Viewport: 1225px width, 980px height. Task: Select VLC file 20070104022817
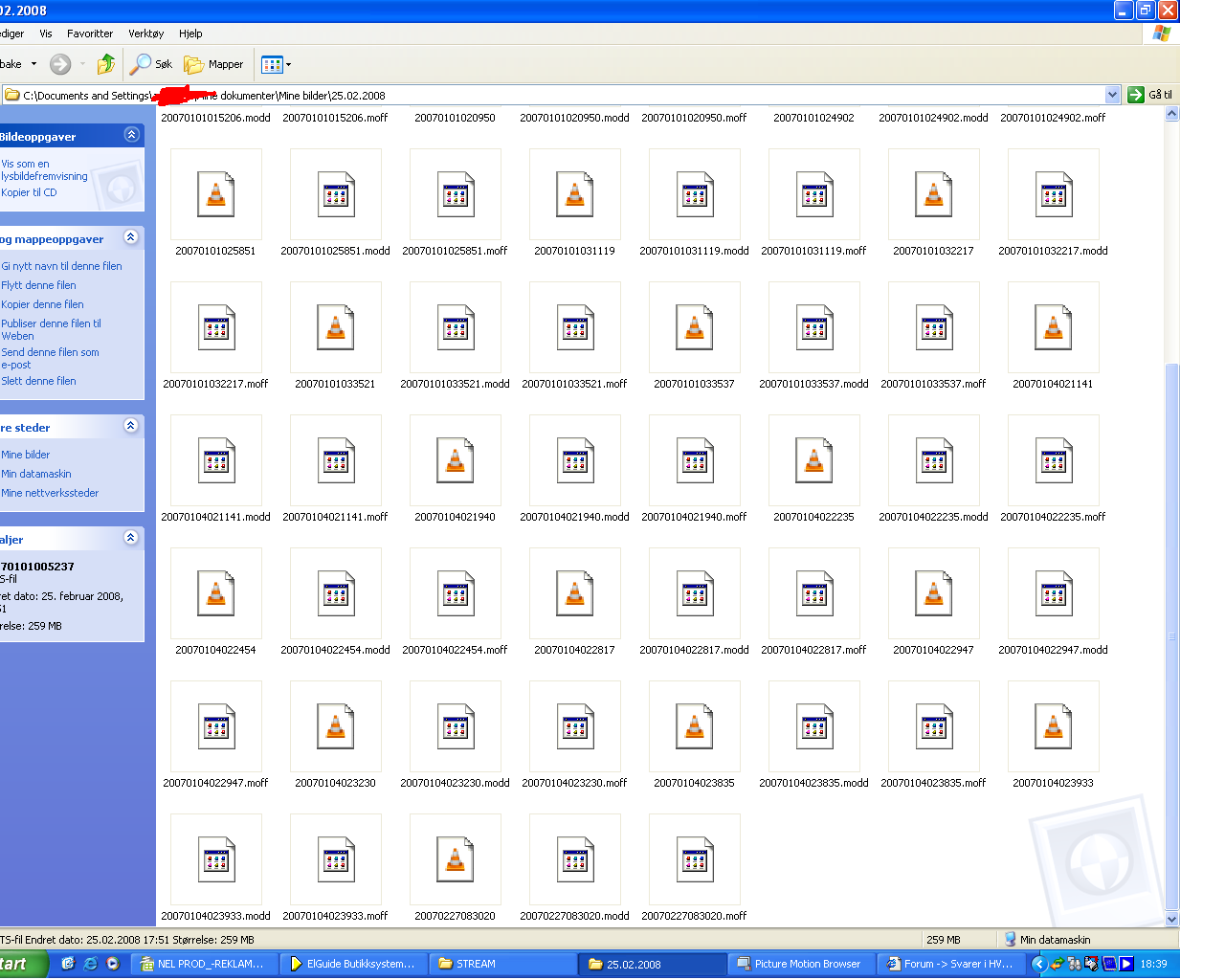tap(575, 593)
